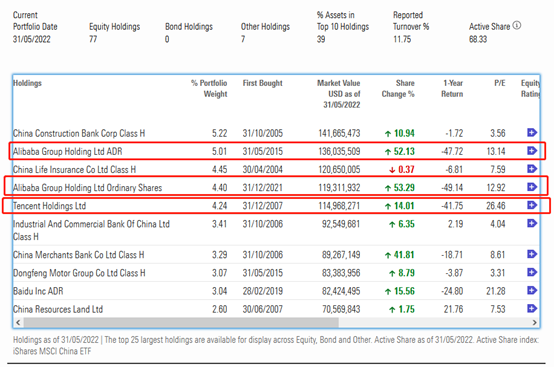Click the horizontal scrollbar thumb

(x=181, y=322)
